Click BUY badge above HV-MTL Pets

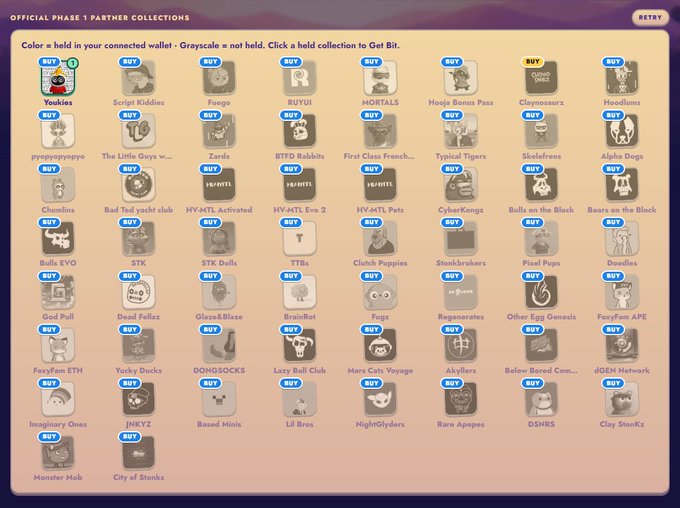[372, 169]
